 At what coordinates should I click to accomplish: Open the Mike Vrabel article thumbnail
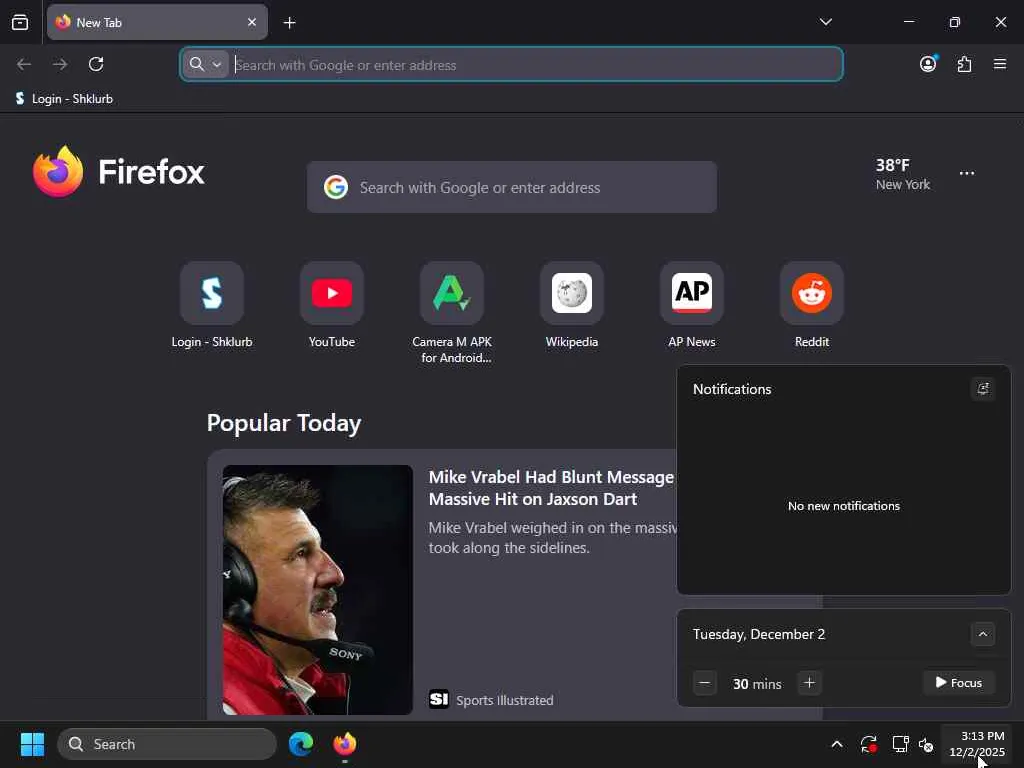pyautogui.click(x=317, y=590)
